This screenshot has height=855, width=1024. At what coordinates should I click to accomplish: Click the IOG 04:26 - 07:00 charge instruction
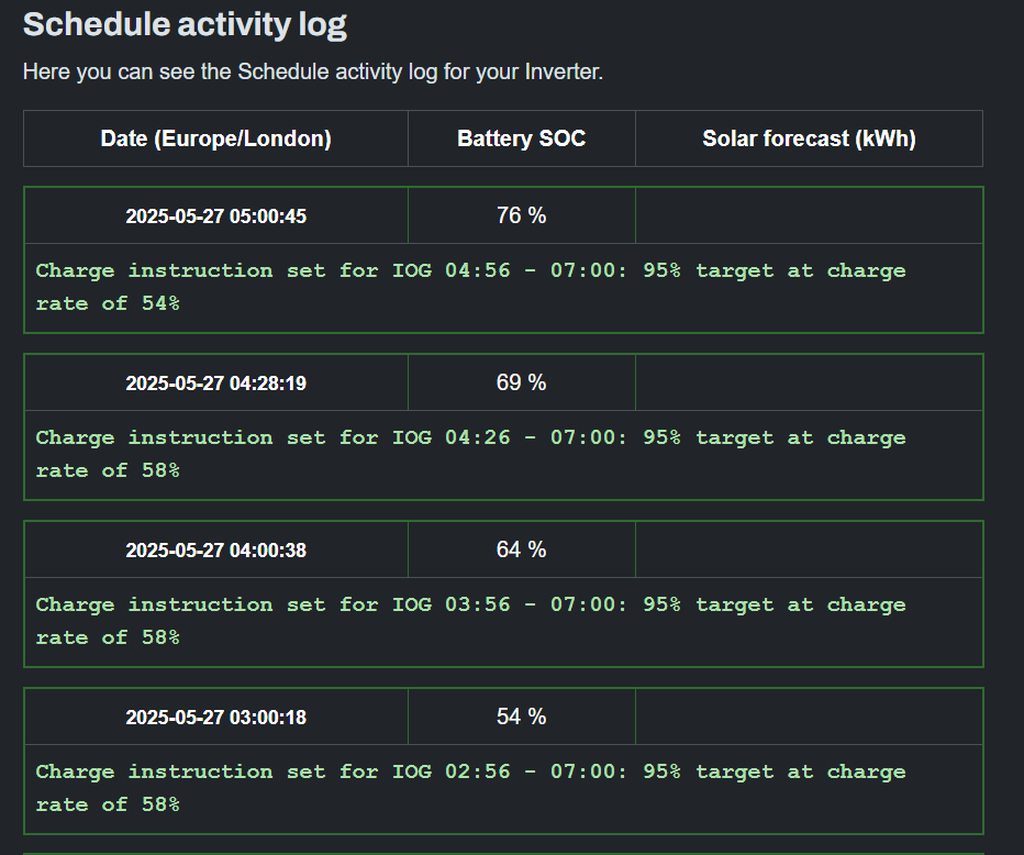470,454
